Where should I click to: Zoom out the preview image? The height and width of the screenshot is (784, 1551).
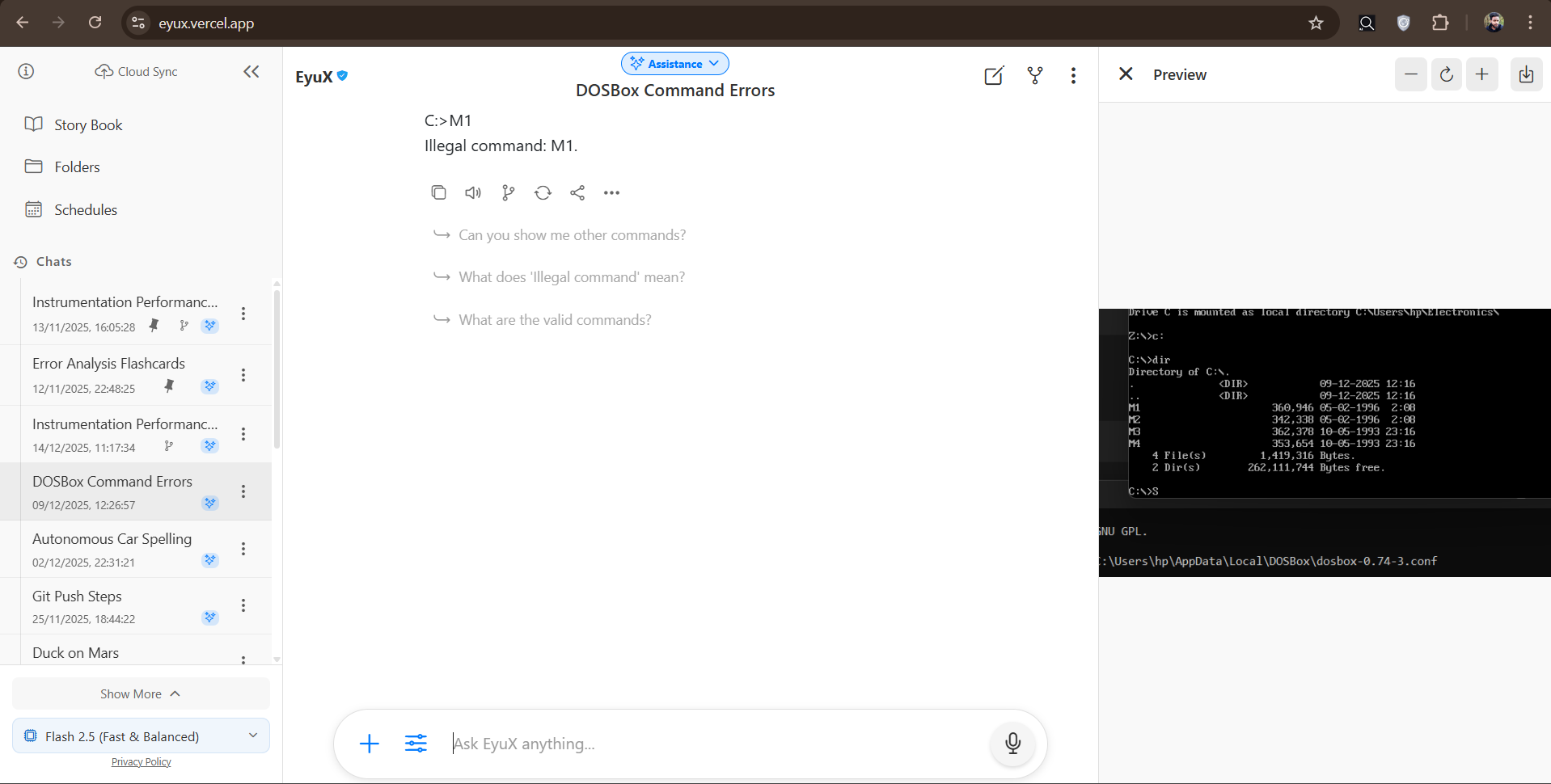pyautogui.click(x=1411, y=74)
